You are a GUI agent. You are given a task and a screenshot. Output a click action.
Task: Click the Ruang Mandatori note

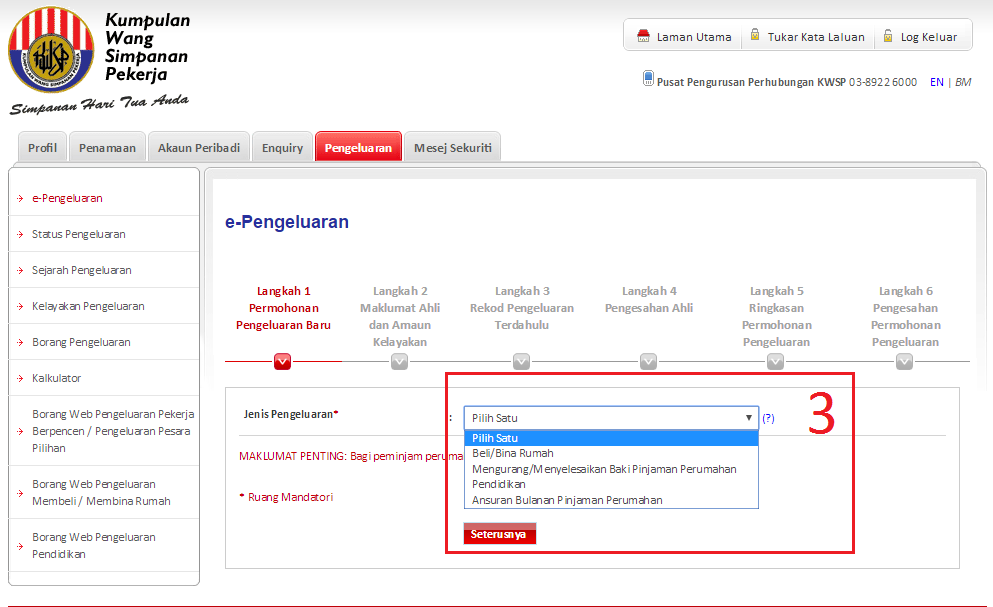tap(286, 497)
